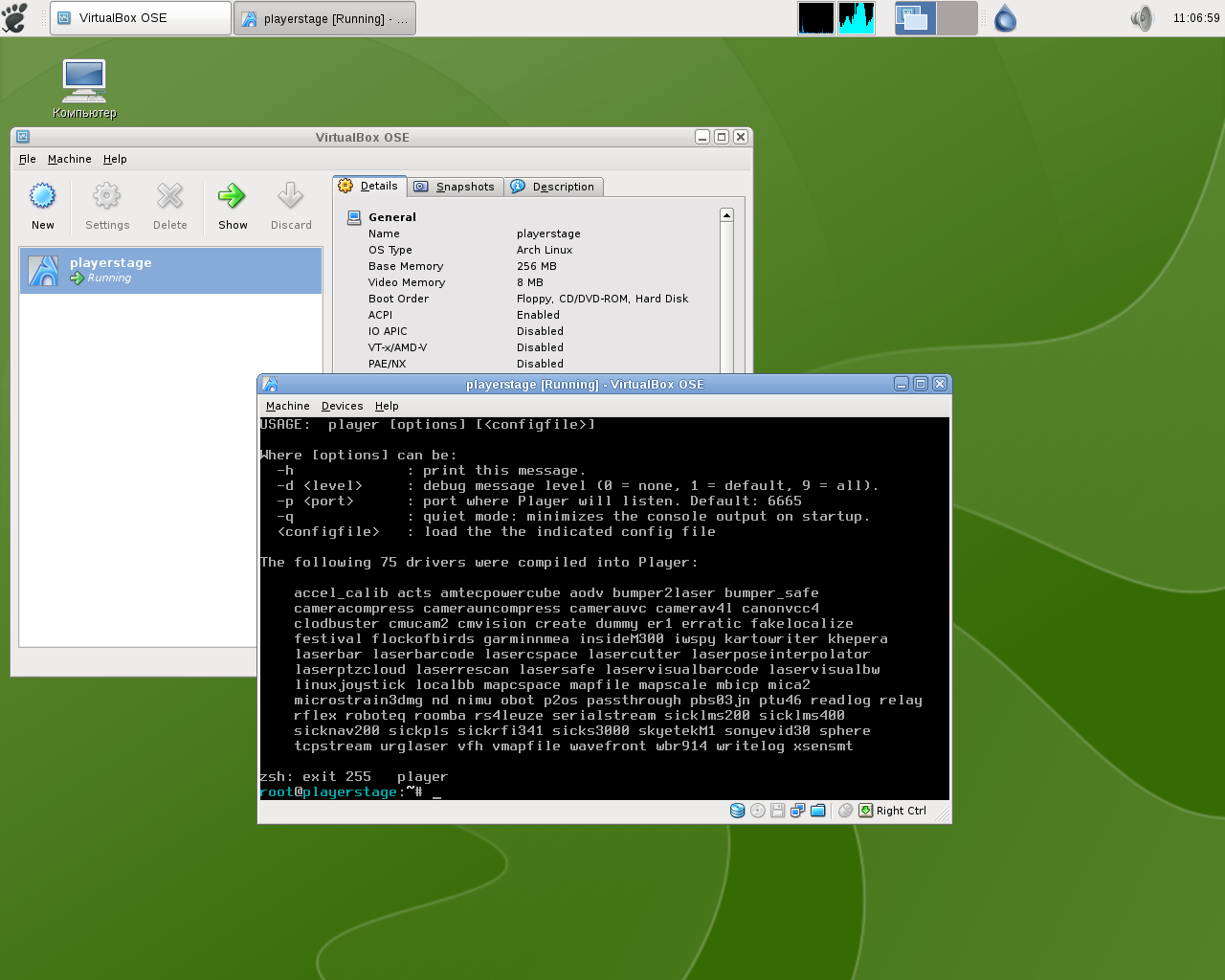Click the VirtualBox OSE taskbar button
The width and height of the screenshot is (1225, 980).
coord(140,18)
